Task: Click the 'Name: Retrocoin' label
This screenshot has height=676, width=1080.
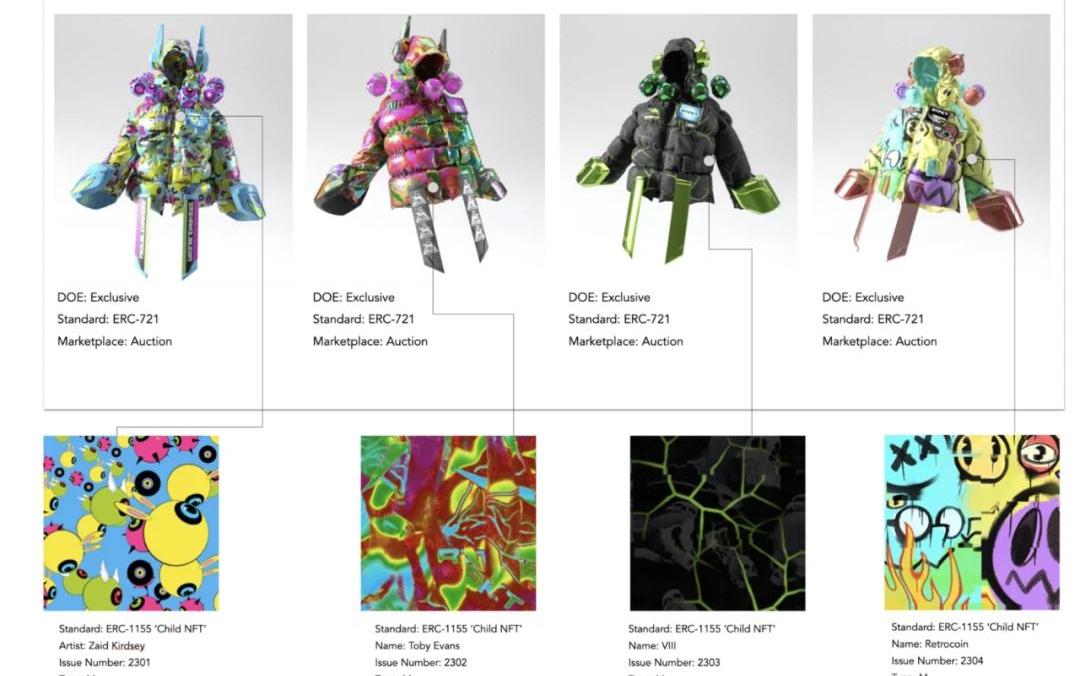Action: pos(929,644)
